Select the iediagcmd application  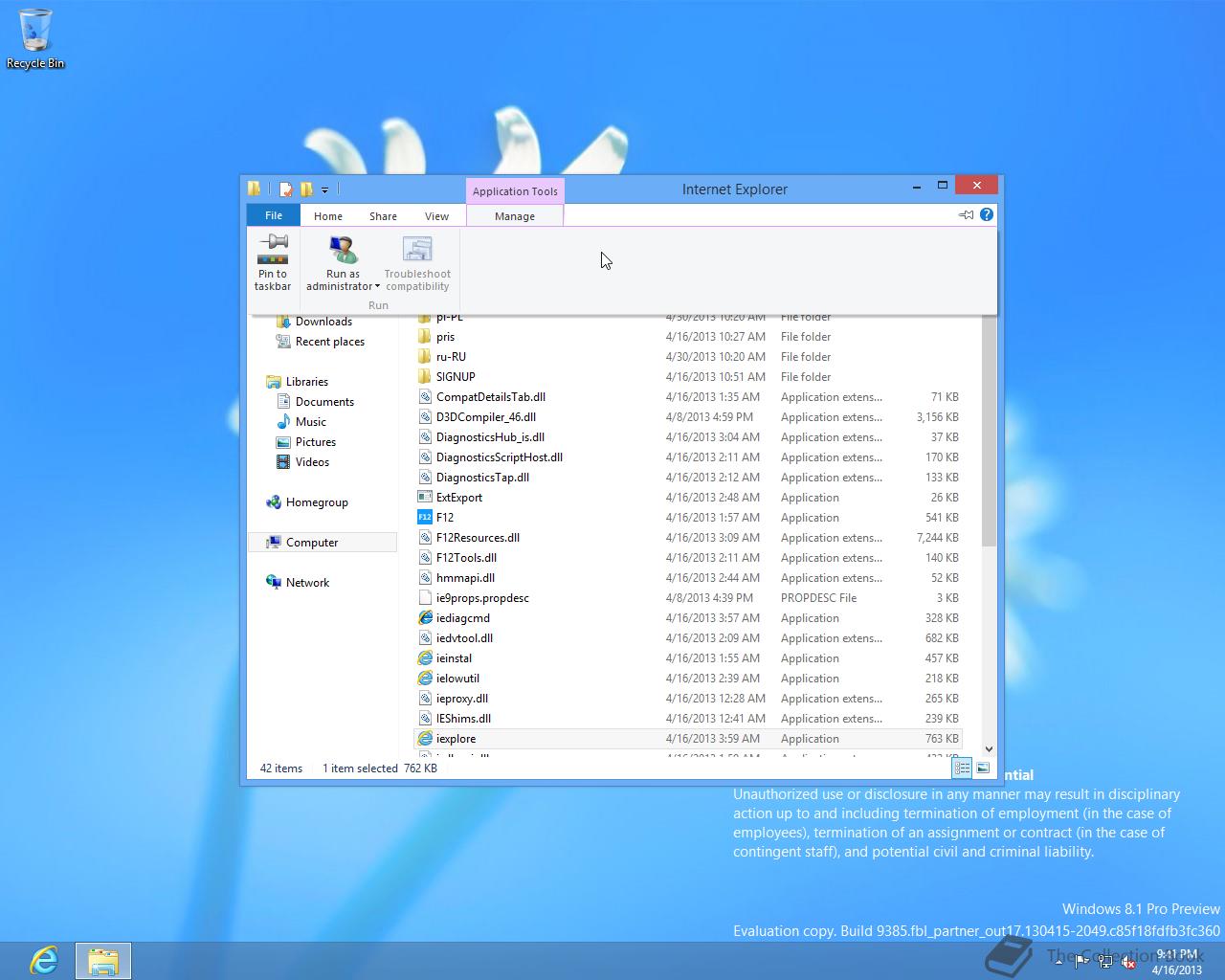pyautogui.click(x=687, y=618)
